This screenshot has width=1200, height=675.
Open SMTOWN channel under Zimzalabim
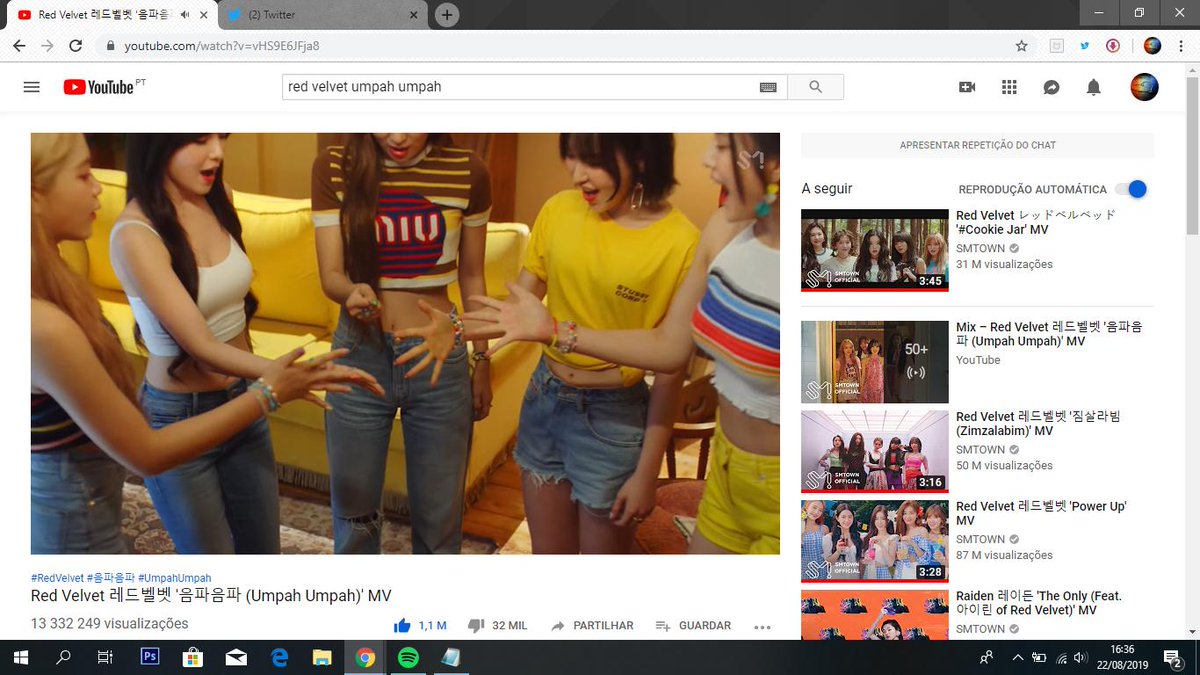(980, 450)
